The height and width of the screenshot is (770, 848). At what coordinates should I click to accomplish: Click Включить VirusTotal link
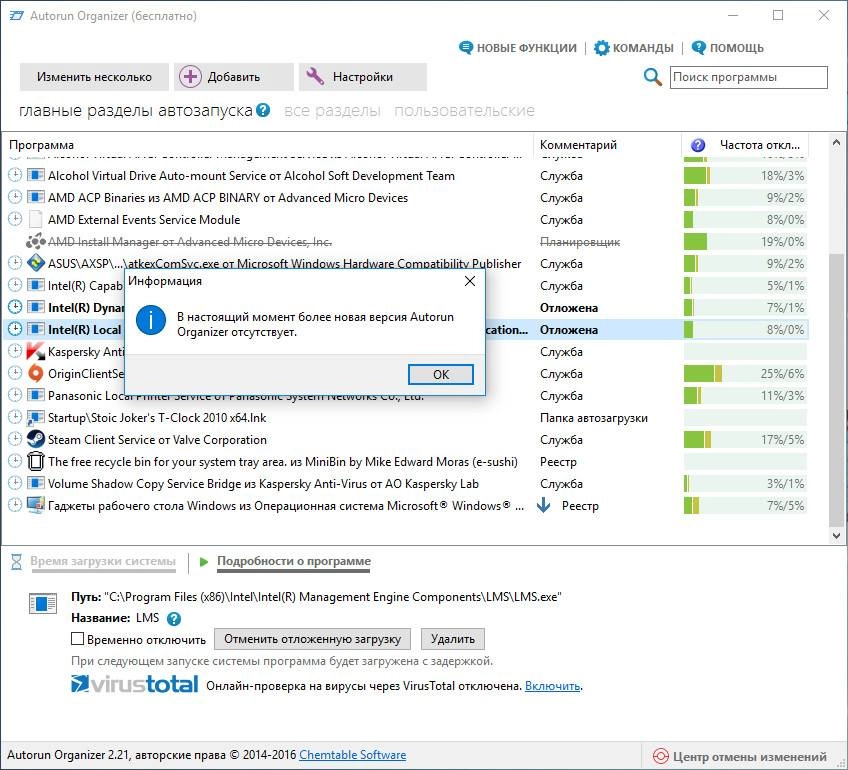pos(553,686)
